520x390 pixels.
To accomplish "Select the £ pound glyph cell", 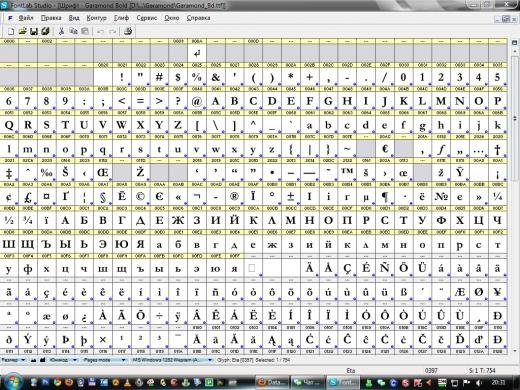I will click(28, 196).
